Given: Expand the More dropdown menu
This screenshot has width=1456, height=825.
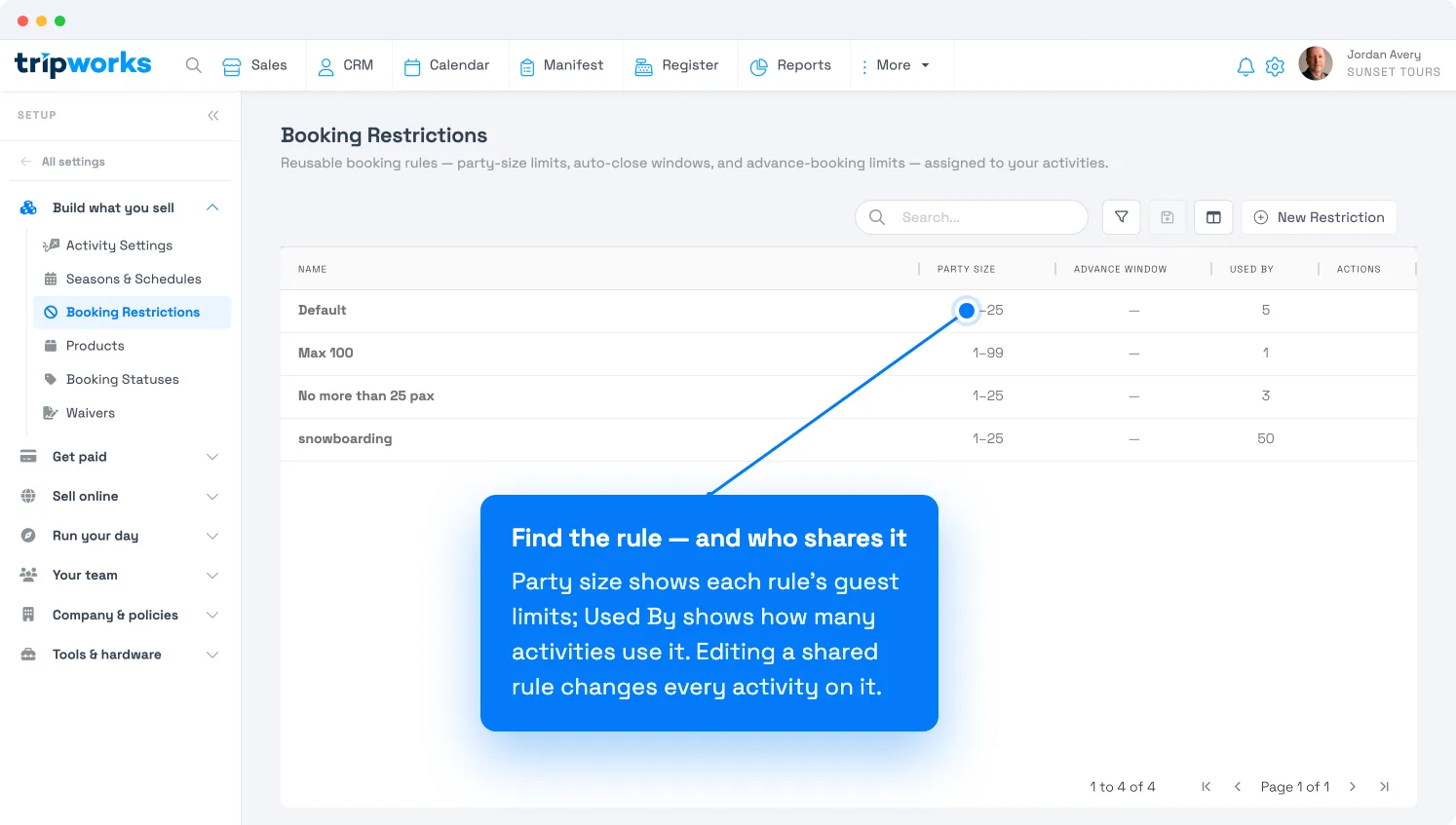Looking at the screenshot, I should tap(896, 65).
